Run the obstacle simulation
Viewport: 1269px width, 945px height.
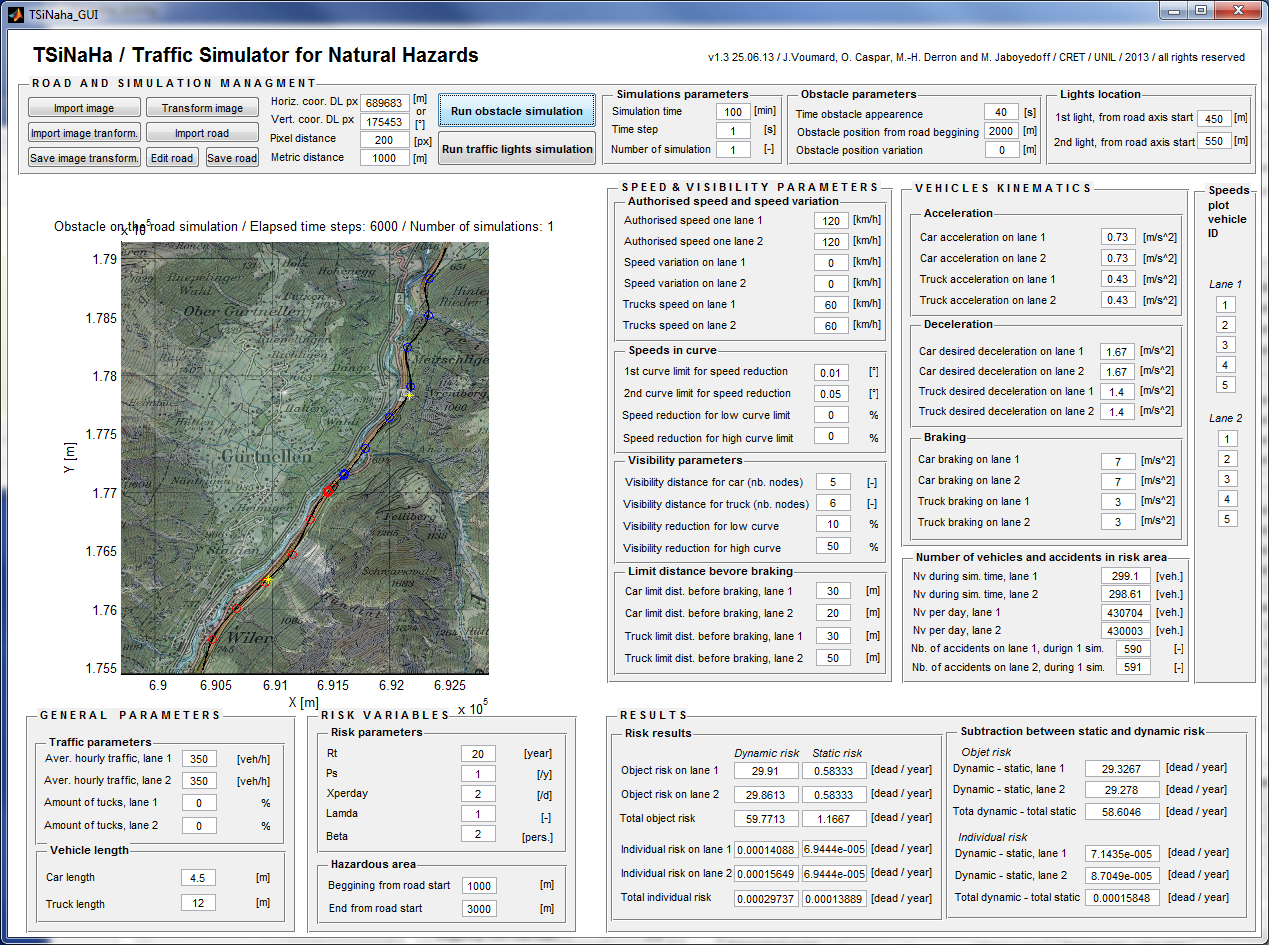tap(516, 111)
